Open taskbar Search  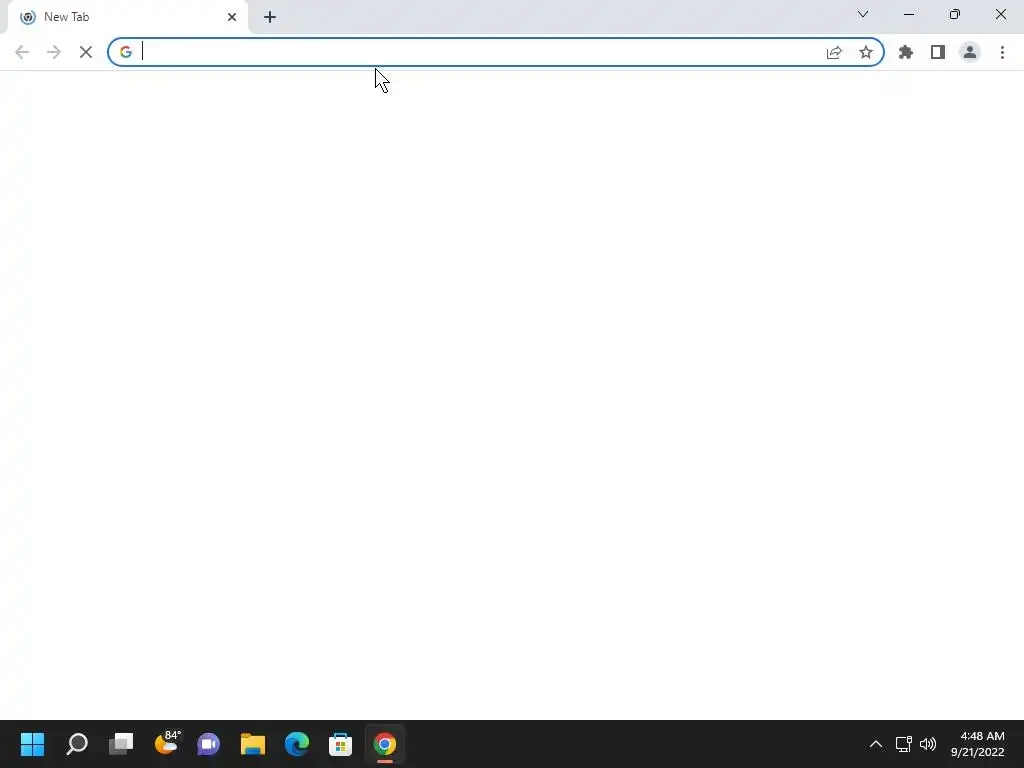coord(76,744)
